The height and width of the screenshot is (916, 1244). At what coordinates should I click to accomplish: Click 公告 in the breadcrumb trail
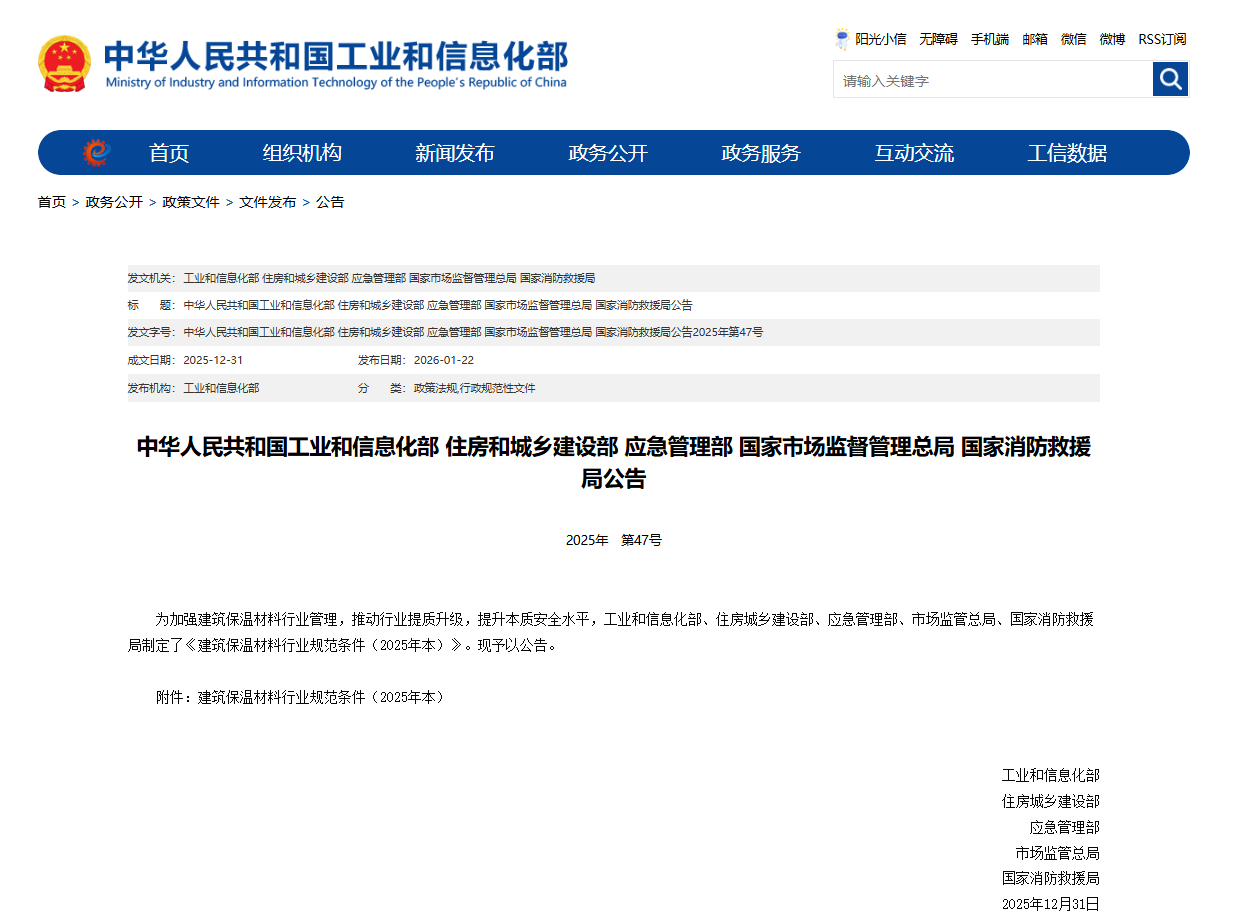[x=331, y=201]
